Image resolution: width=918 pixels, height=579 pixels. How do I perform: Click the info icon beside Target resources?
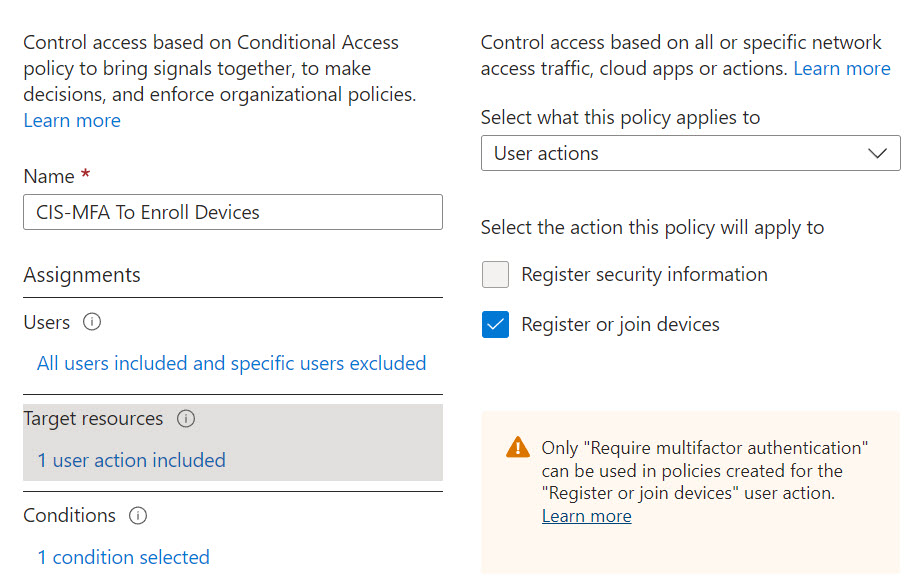click(x=186, y=419)
